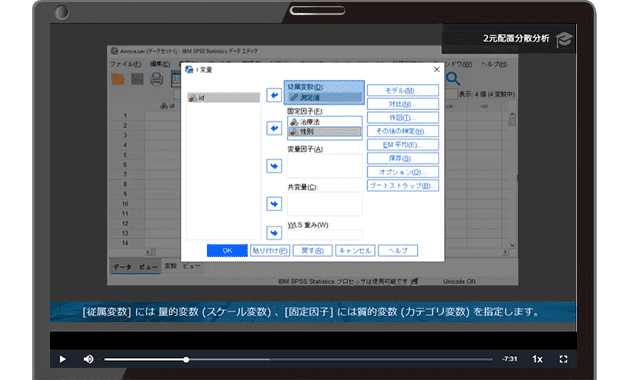Click the open folder toolbar icon
The height and width of the screenshot is (380, 630).
tap(118, 79)
